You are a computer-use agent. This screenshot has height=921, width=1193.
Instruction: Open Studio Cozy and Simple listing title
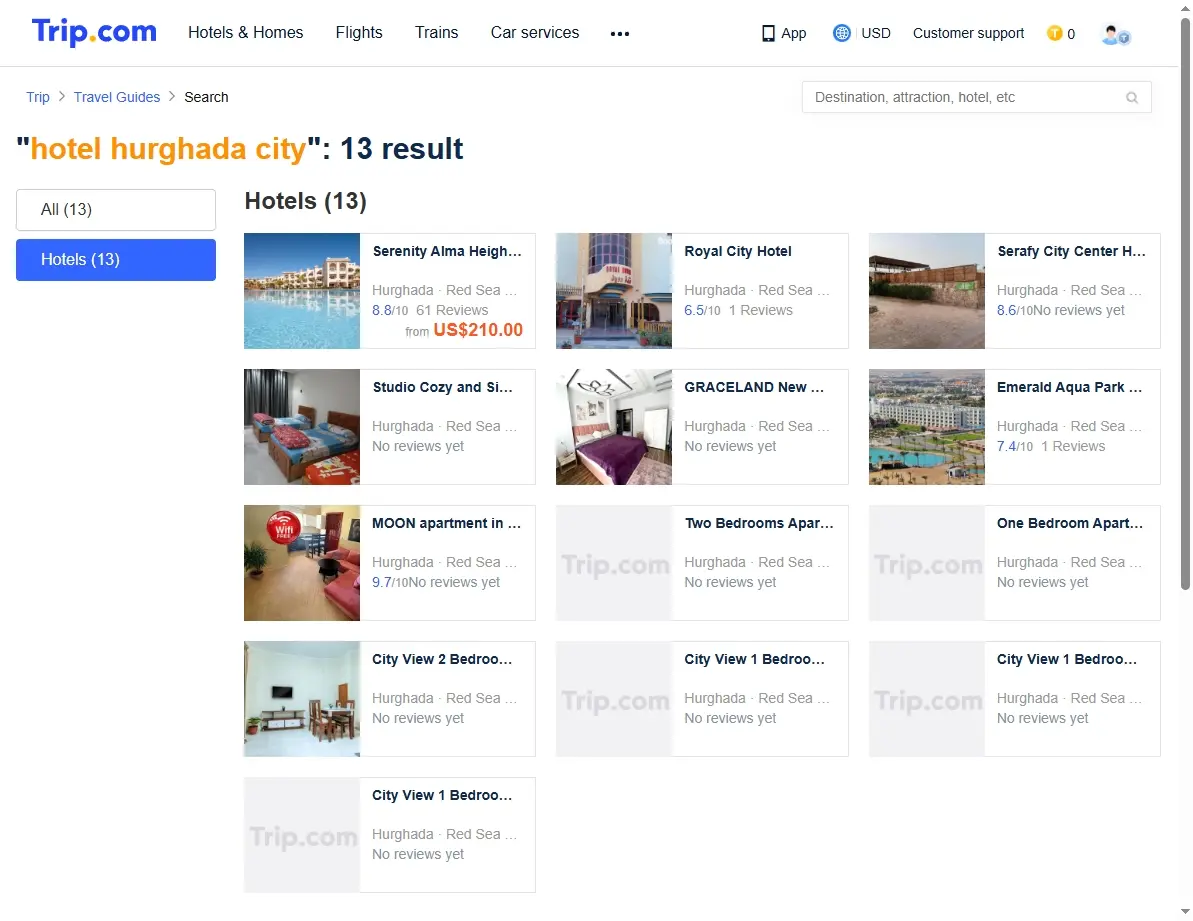pyautogui.click(x=443, y=388)
